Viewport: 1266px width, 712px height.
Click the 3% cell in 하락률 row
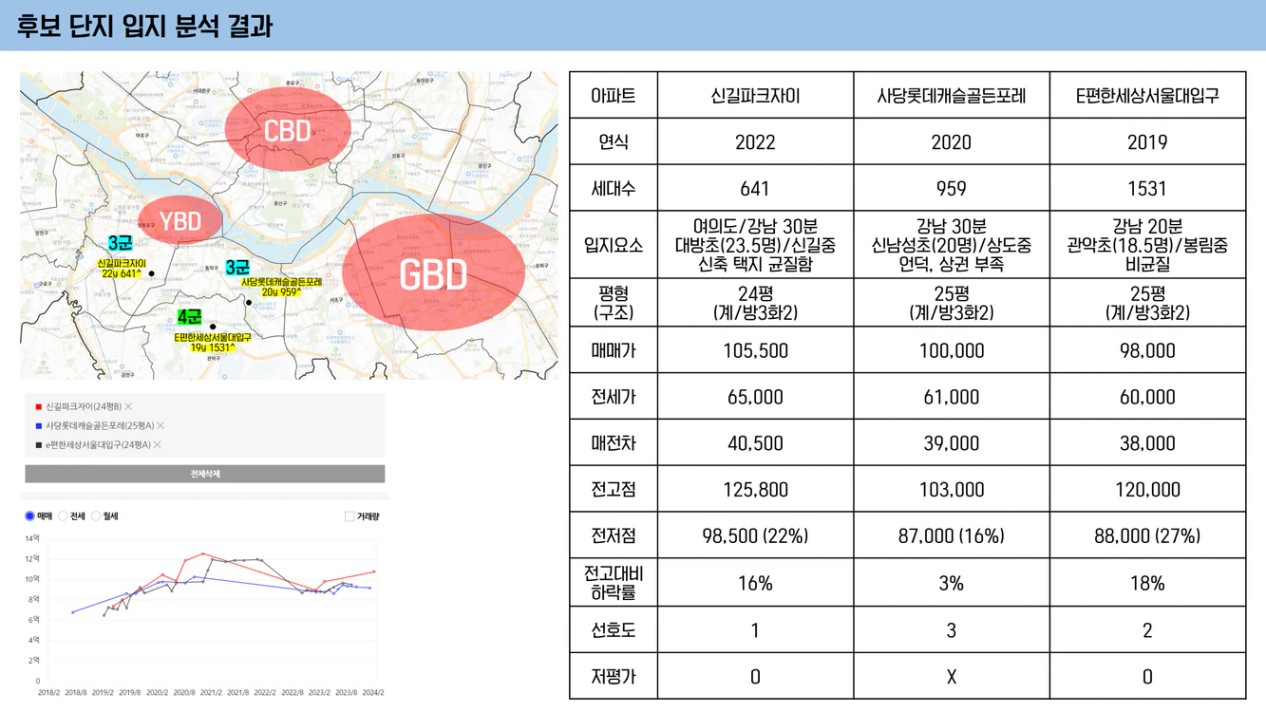click(951, 582)
